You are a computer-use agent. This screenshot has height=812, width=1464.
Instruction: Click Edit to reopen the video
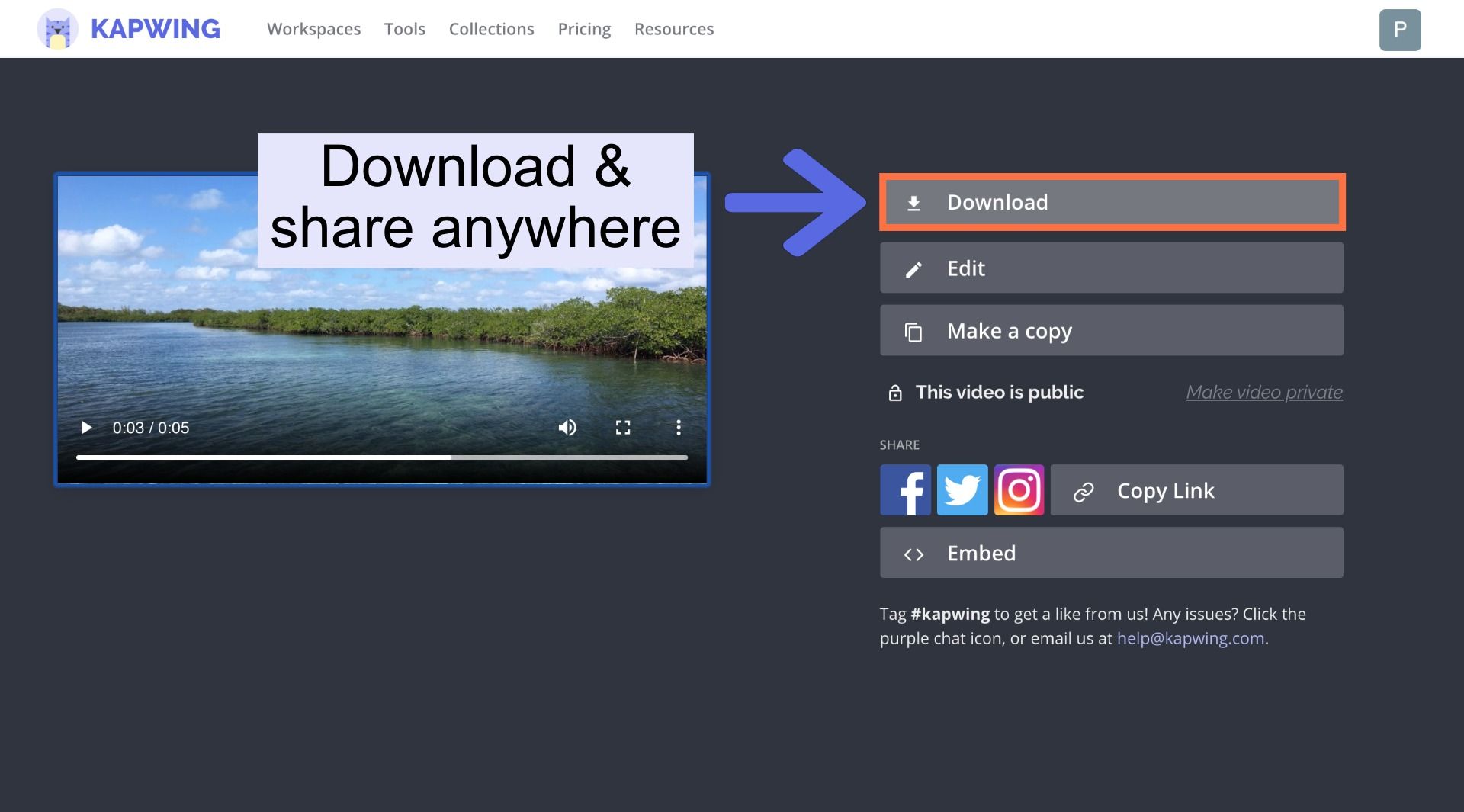click(x=1111, y=268)
